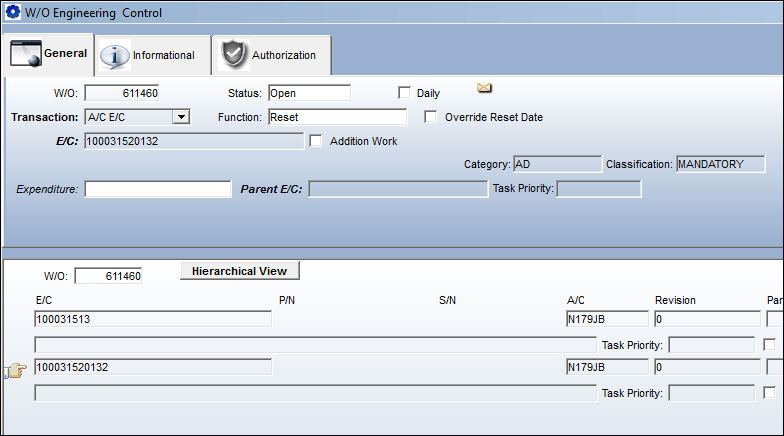The image size is (784, 436).
Task: Check Override Reset Date option
Action: point(430,116)
